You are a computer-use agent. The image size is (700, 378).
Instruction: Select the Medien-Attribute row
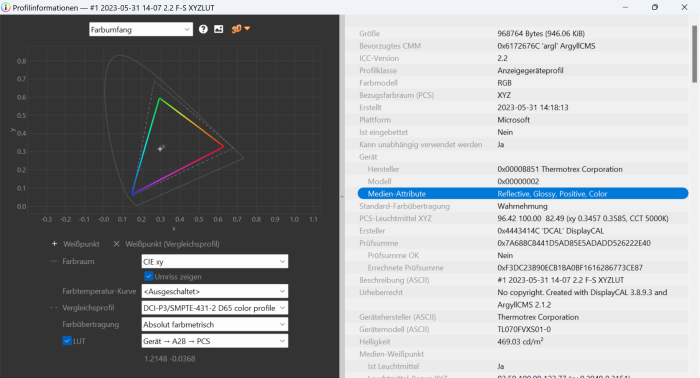(x=523, y=194)
